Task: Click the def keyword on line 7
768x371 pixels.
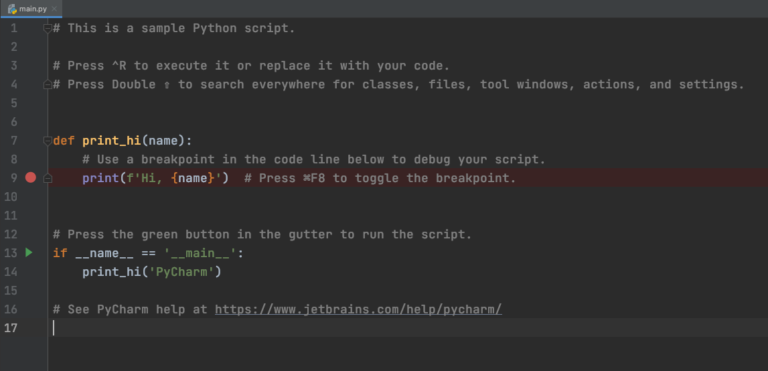Action: pyautogui.click(x=64, y=141)
